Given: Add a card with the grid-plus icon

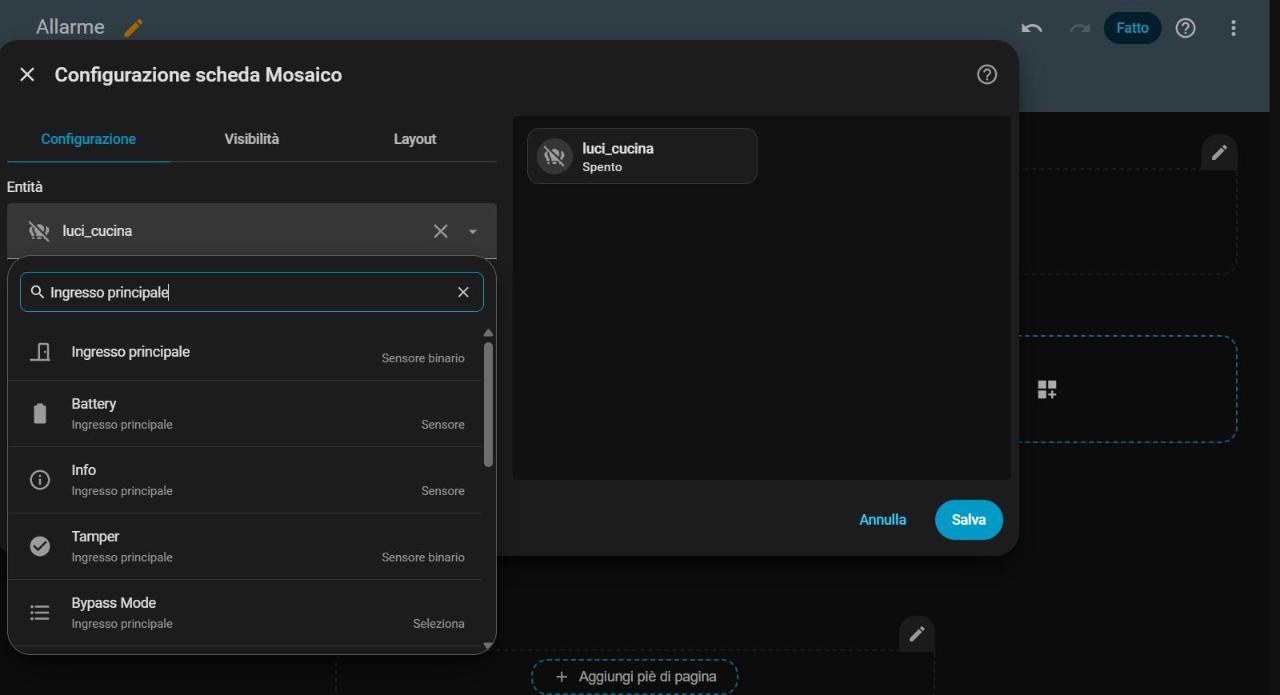Looking at the screenshot, I should (1047, 389).
